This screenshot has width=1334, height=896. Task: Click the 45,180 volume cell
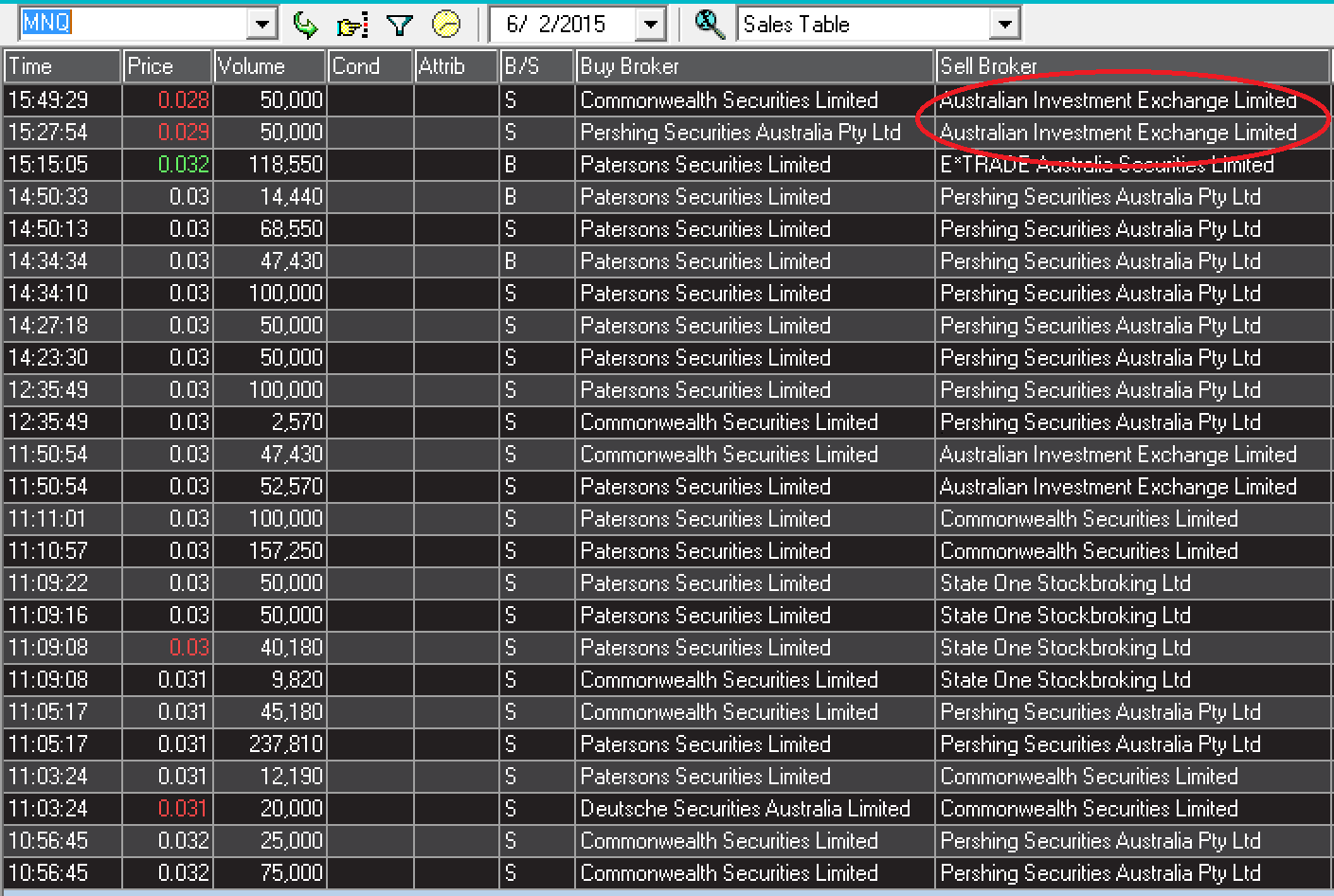click(x=270, y=712)
